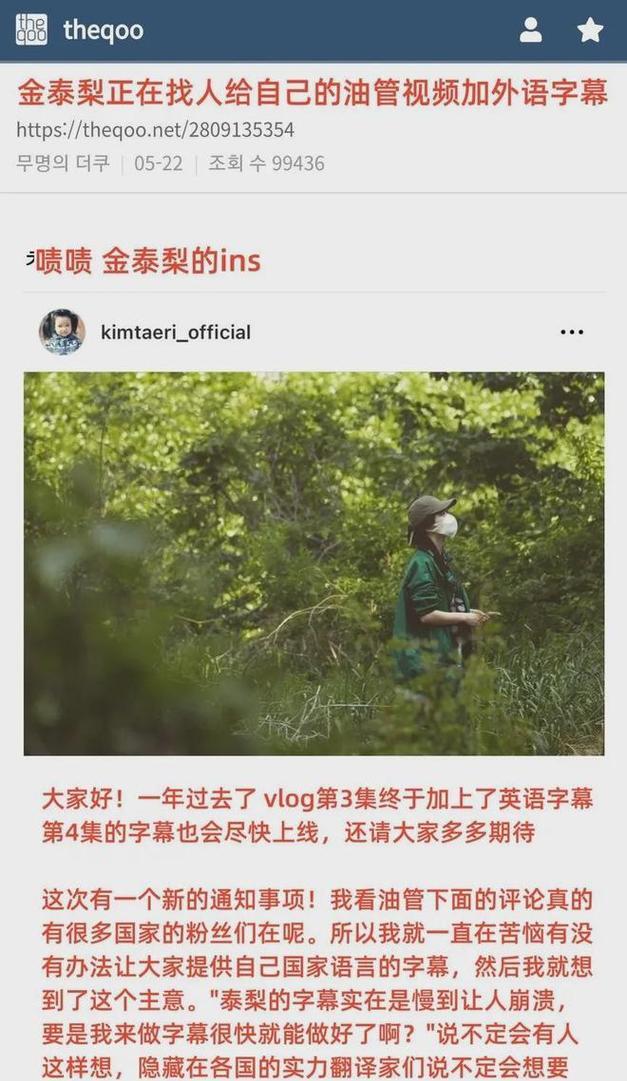Click the 무명의 더쿠 author name
Image resolution: width=627 pixels, height=1081 pixels.
[x=63, y=163]
